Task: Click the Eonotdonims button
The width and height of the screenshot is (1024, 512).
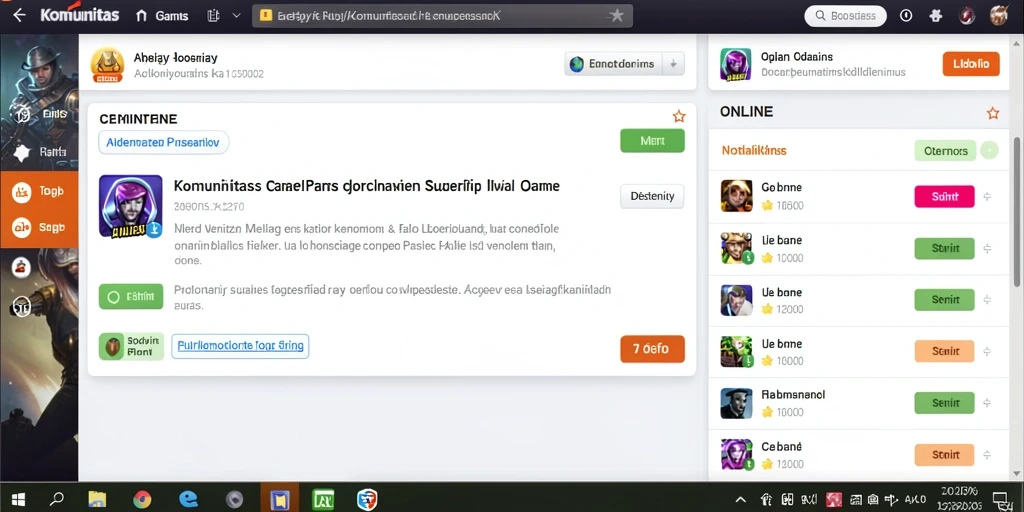Action: click(x=612, y=64)
